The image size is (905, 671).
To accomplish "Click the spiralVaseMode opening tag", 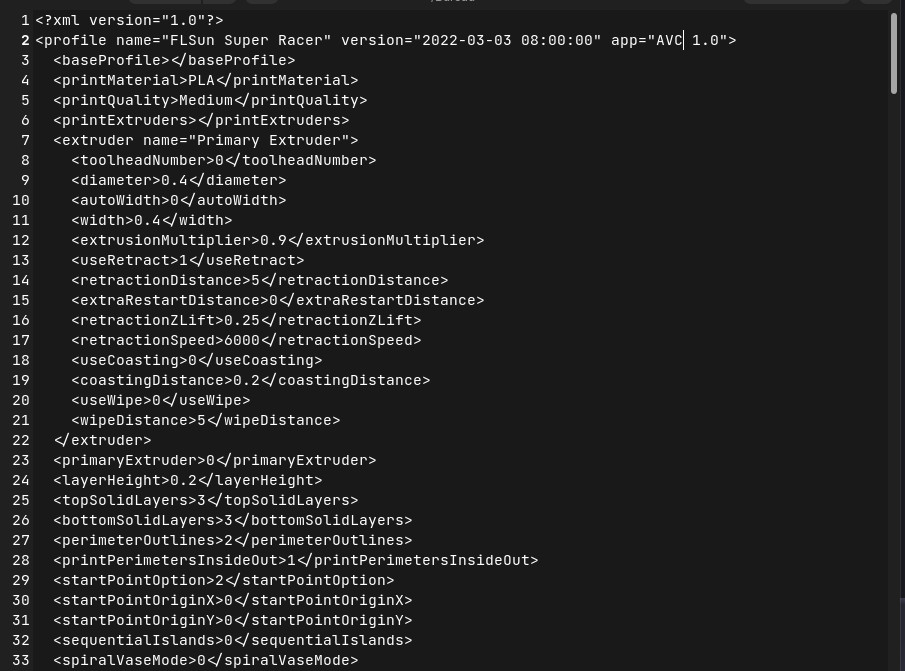I will (x=124, y=660).
